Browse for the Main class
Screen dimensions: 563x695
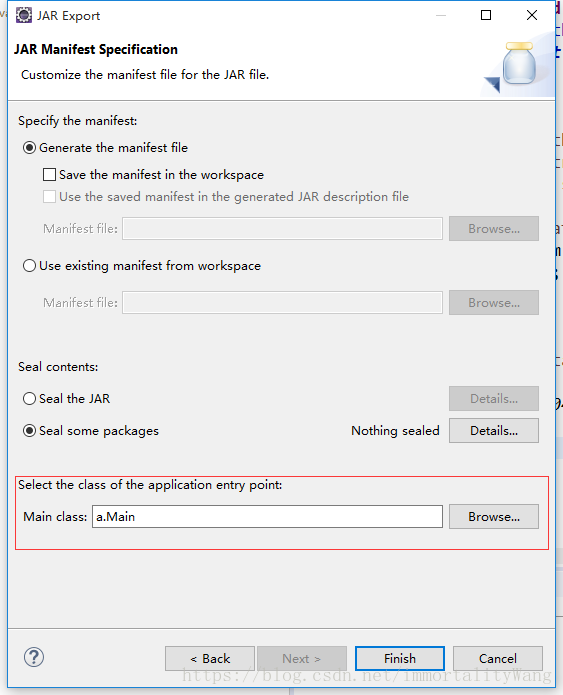(x=494, y=516)
